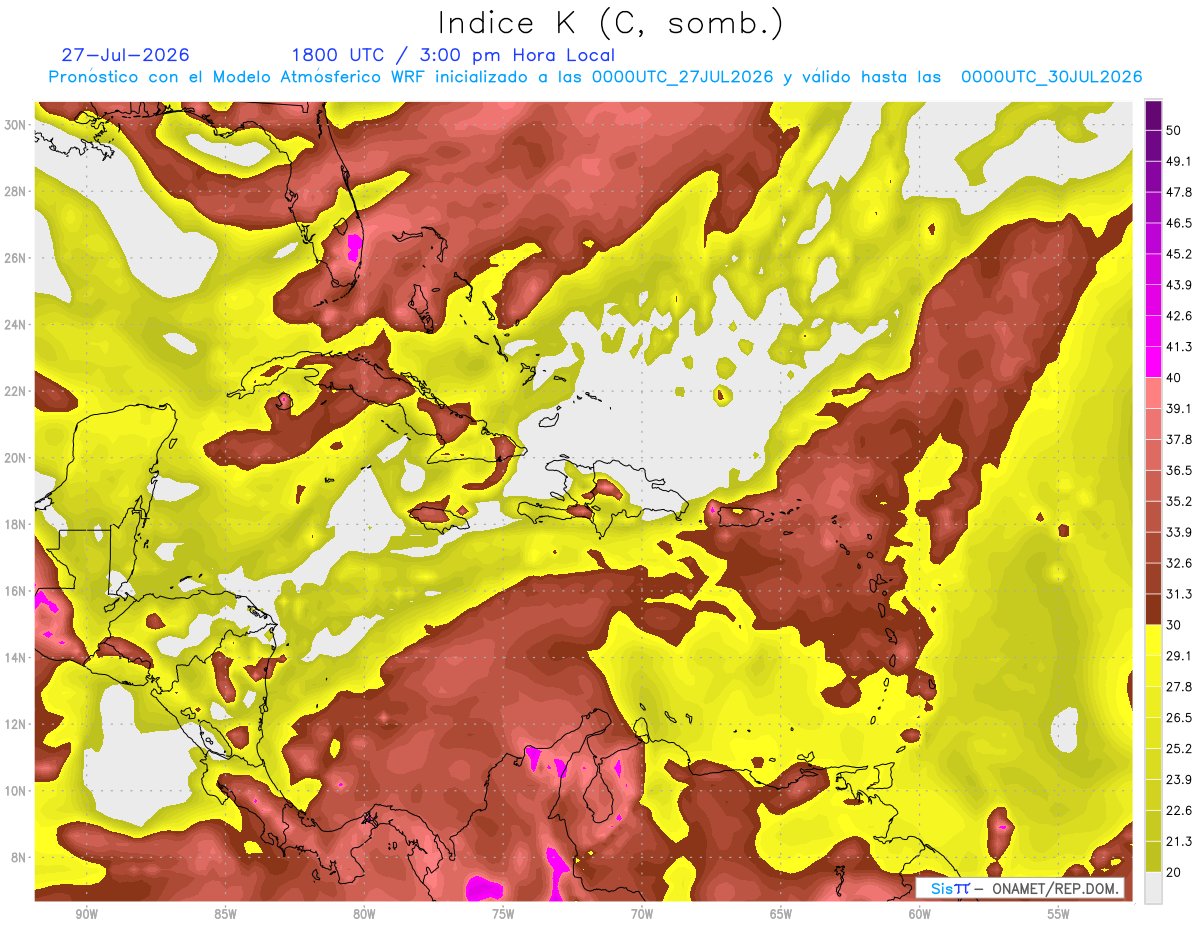The image size is (1200, 927).
Task: Click the legend value '20'
Action: (x=1174, y=872)
